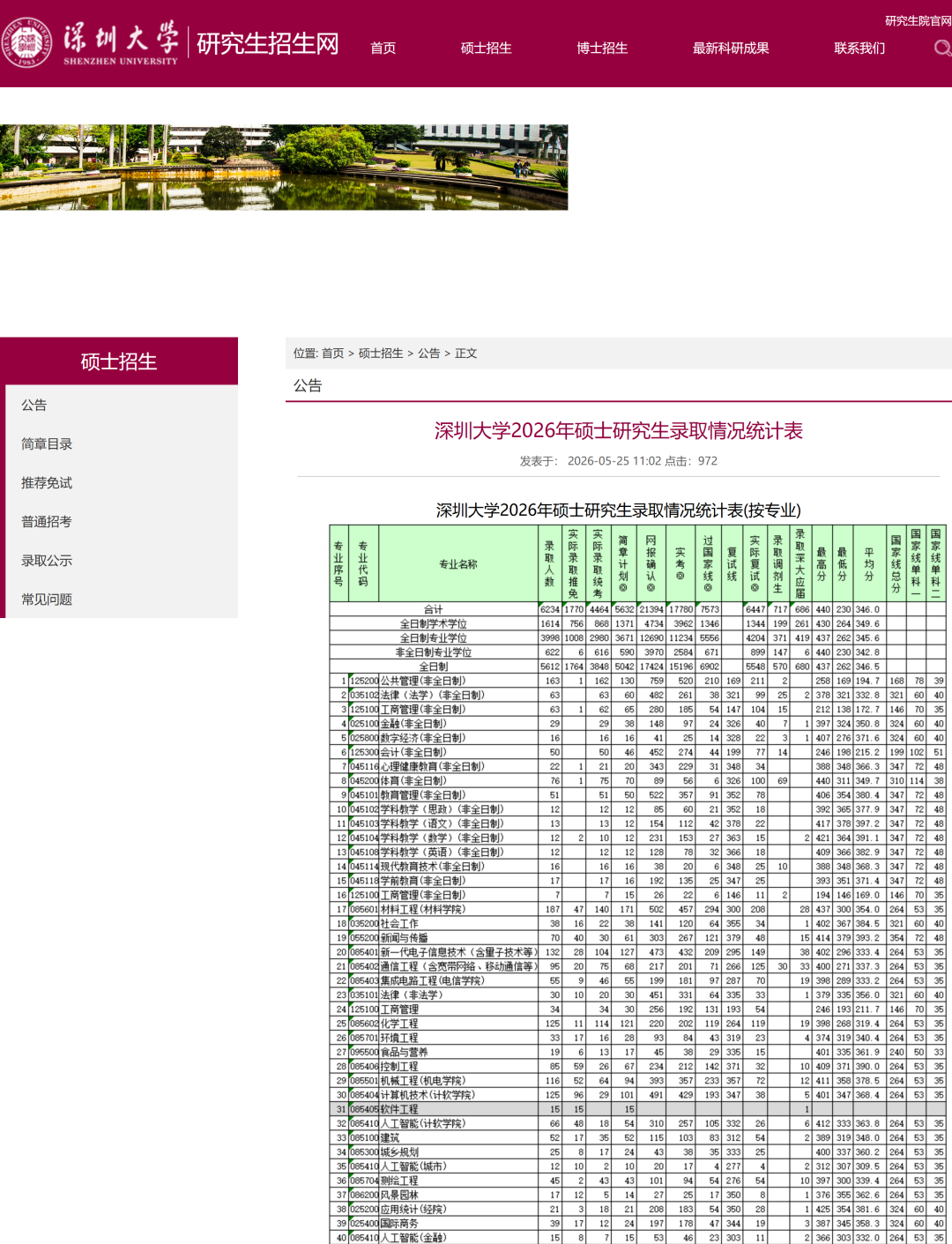The image size is (952, 1244).
Task: Click the 公共管理(非全日制) row
Action: (638, 681)
